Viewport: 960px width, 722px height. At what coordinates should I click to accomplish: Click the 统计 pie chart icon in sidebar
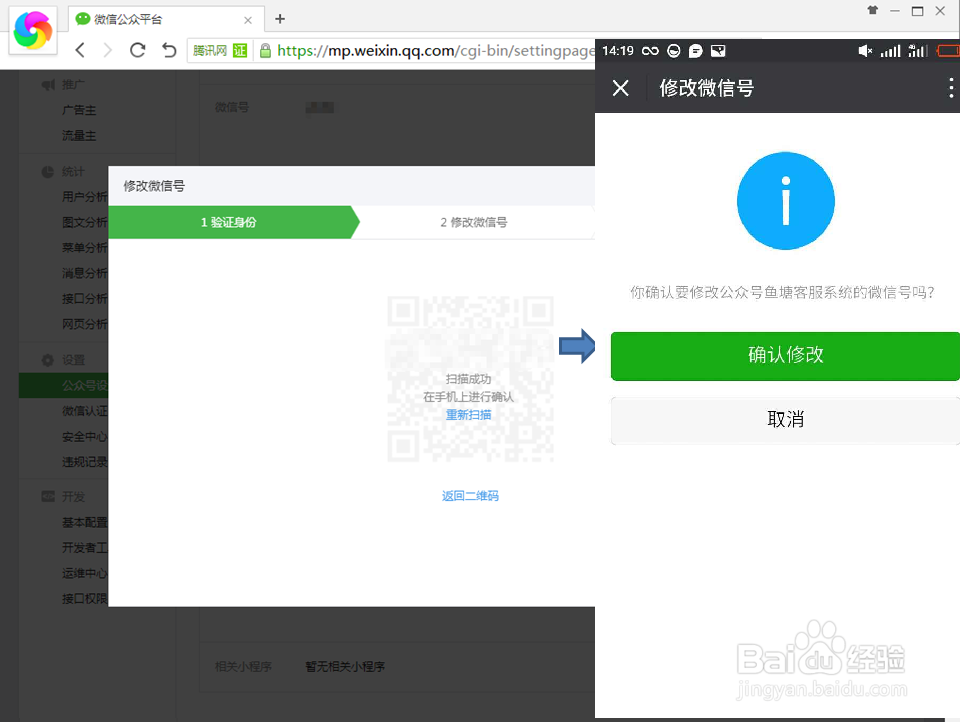[x=48, y=171]
